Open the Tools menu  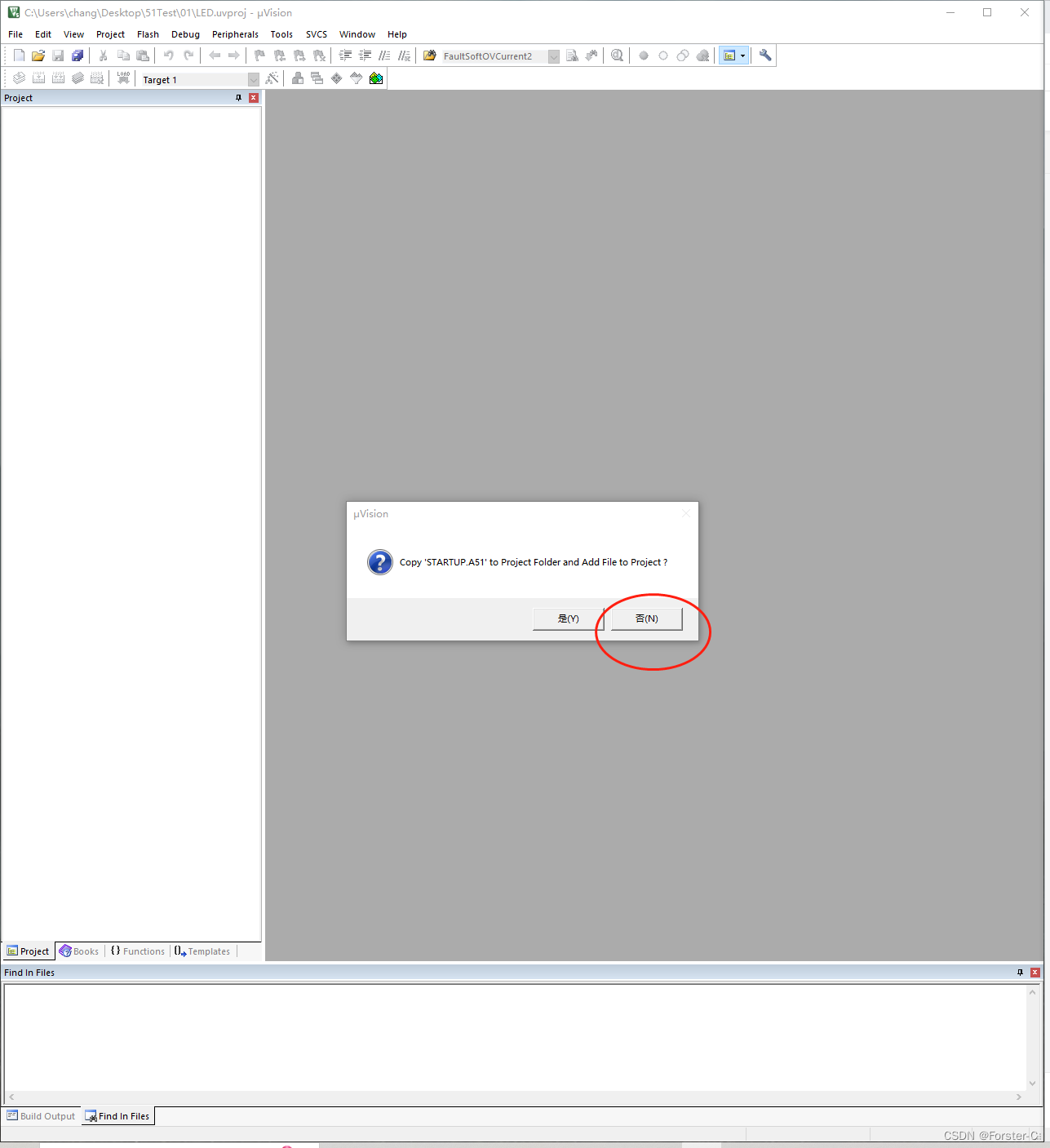(x=281, y=34)
